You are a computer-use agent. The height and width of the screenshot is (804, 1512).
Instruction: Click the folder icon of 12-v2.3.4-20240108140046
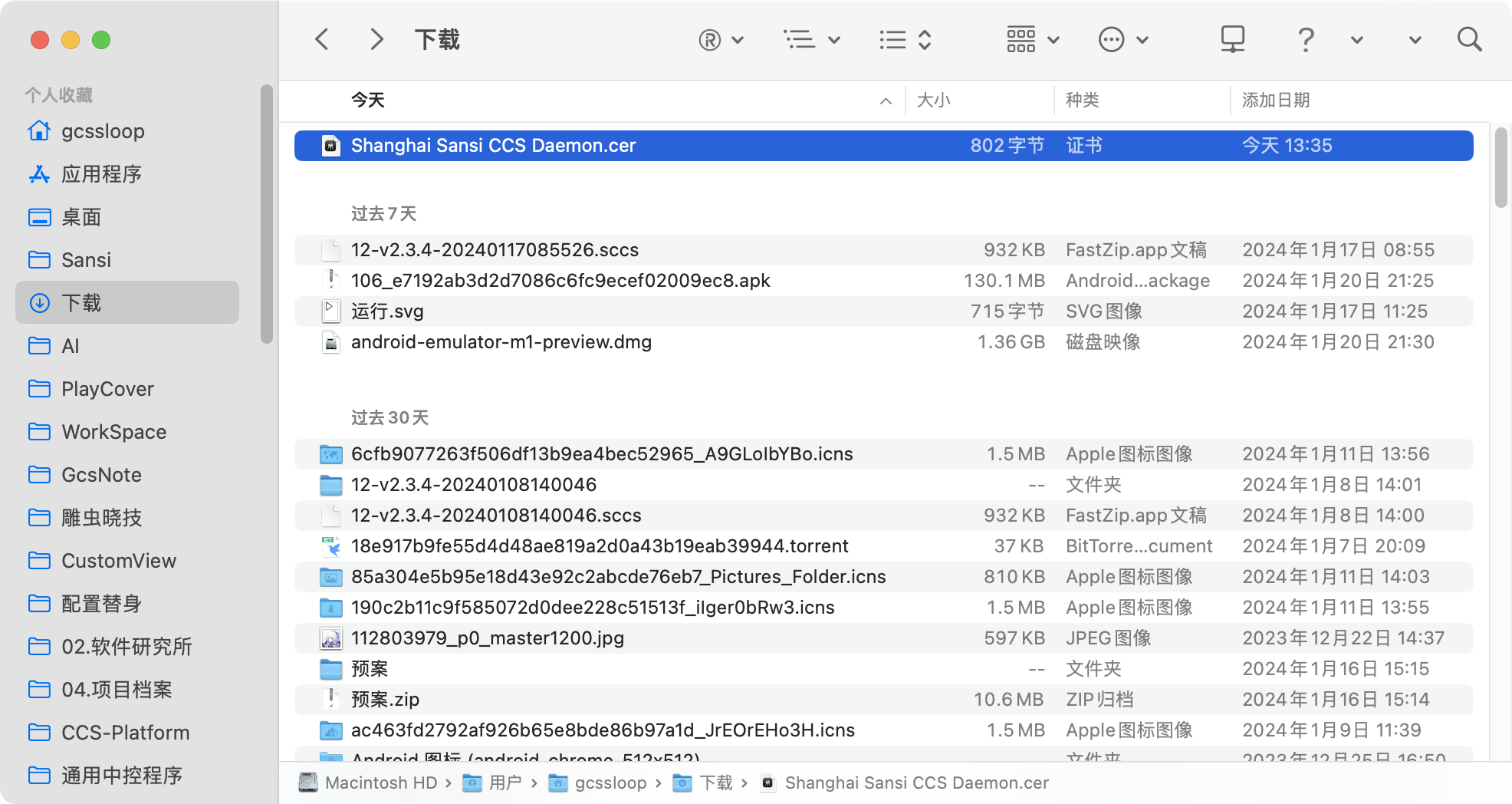330,485
